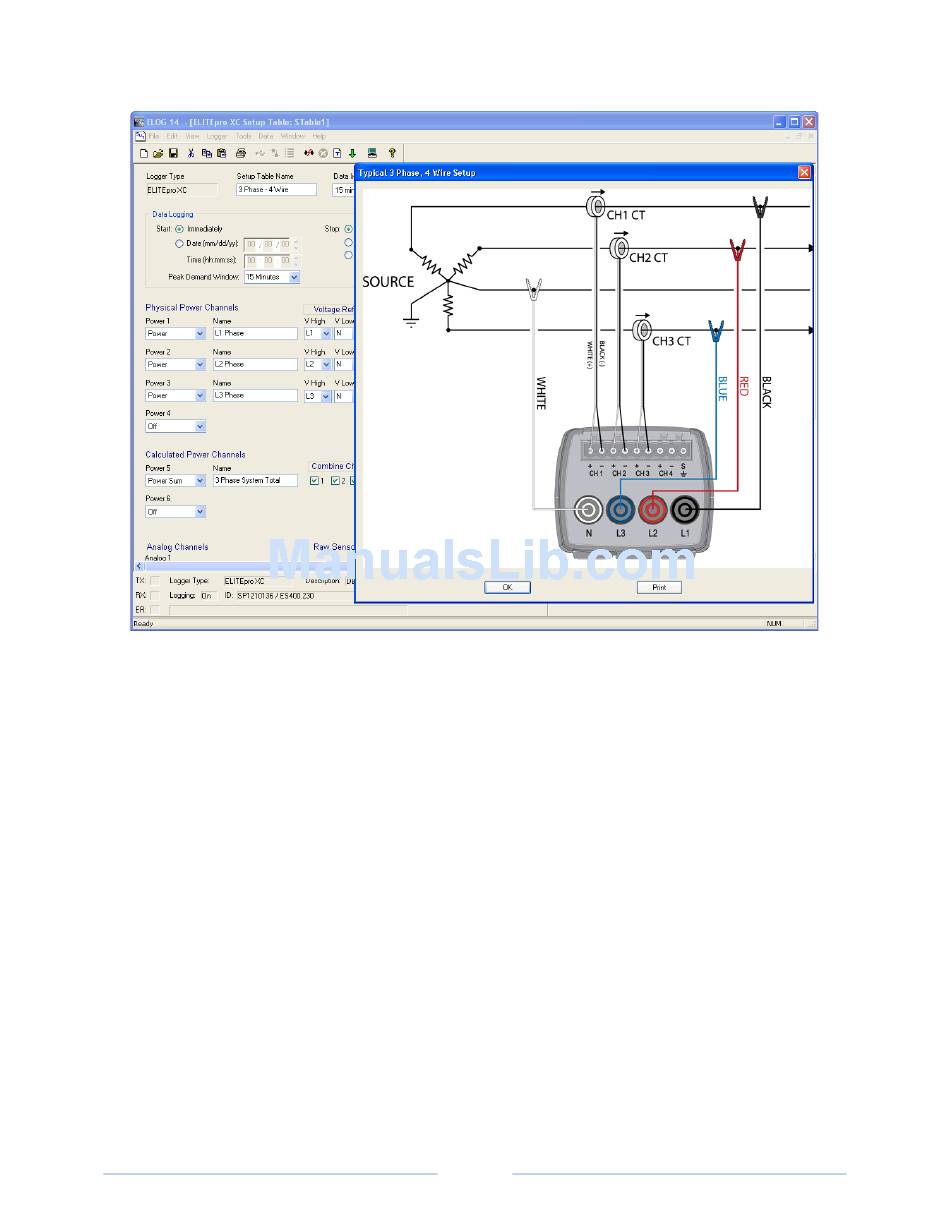
Task: Open the Power 3 type dropdown
Action: (x=200, y=396)
